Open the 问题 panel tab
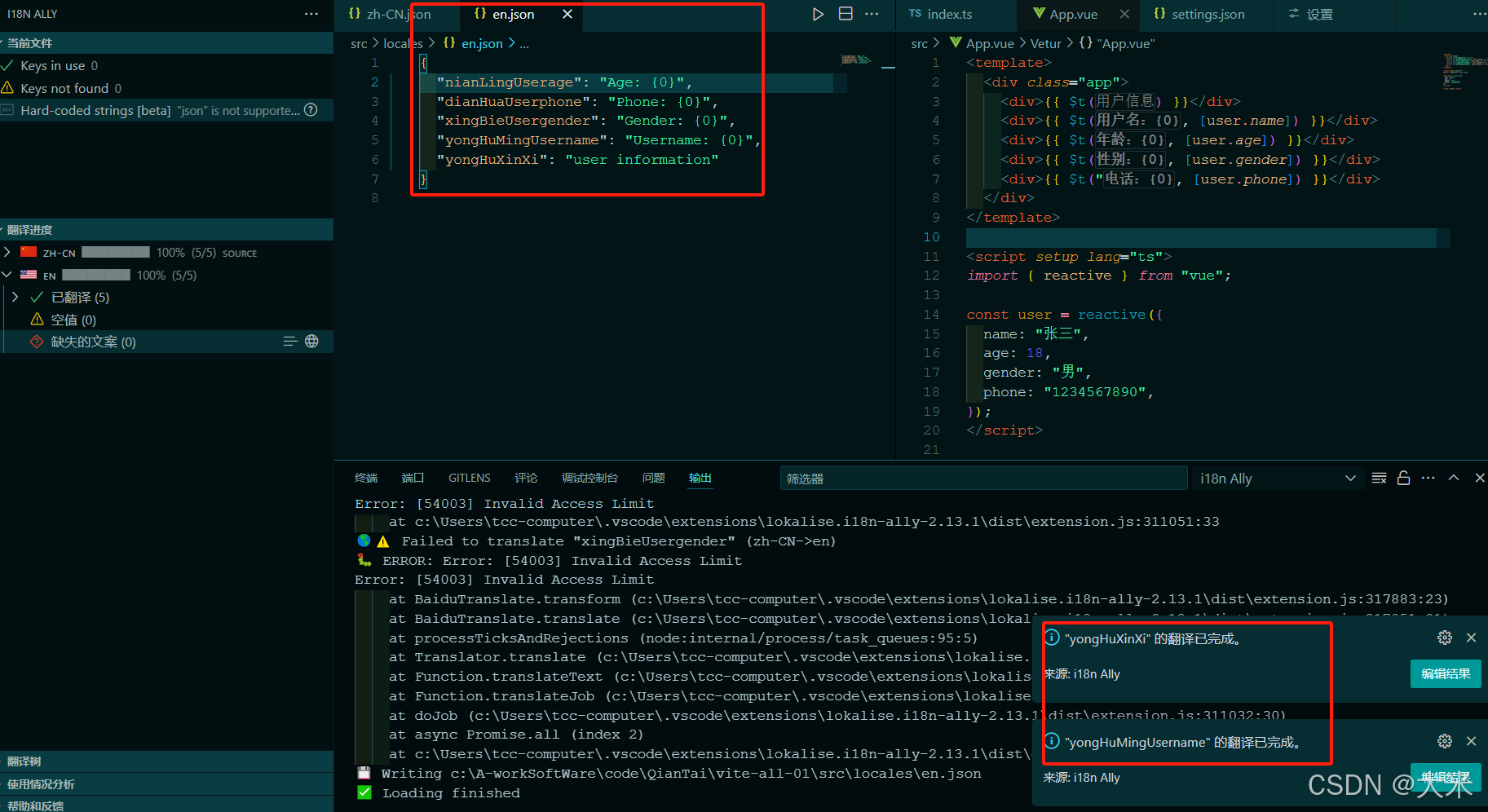 tap(653, 478)
